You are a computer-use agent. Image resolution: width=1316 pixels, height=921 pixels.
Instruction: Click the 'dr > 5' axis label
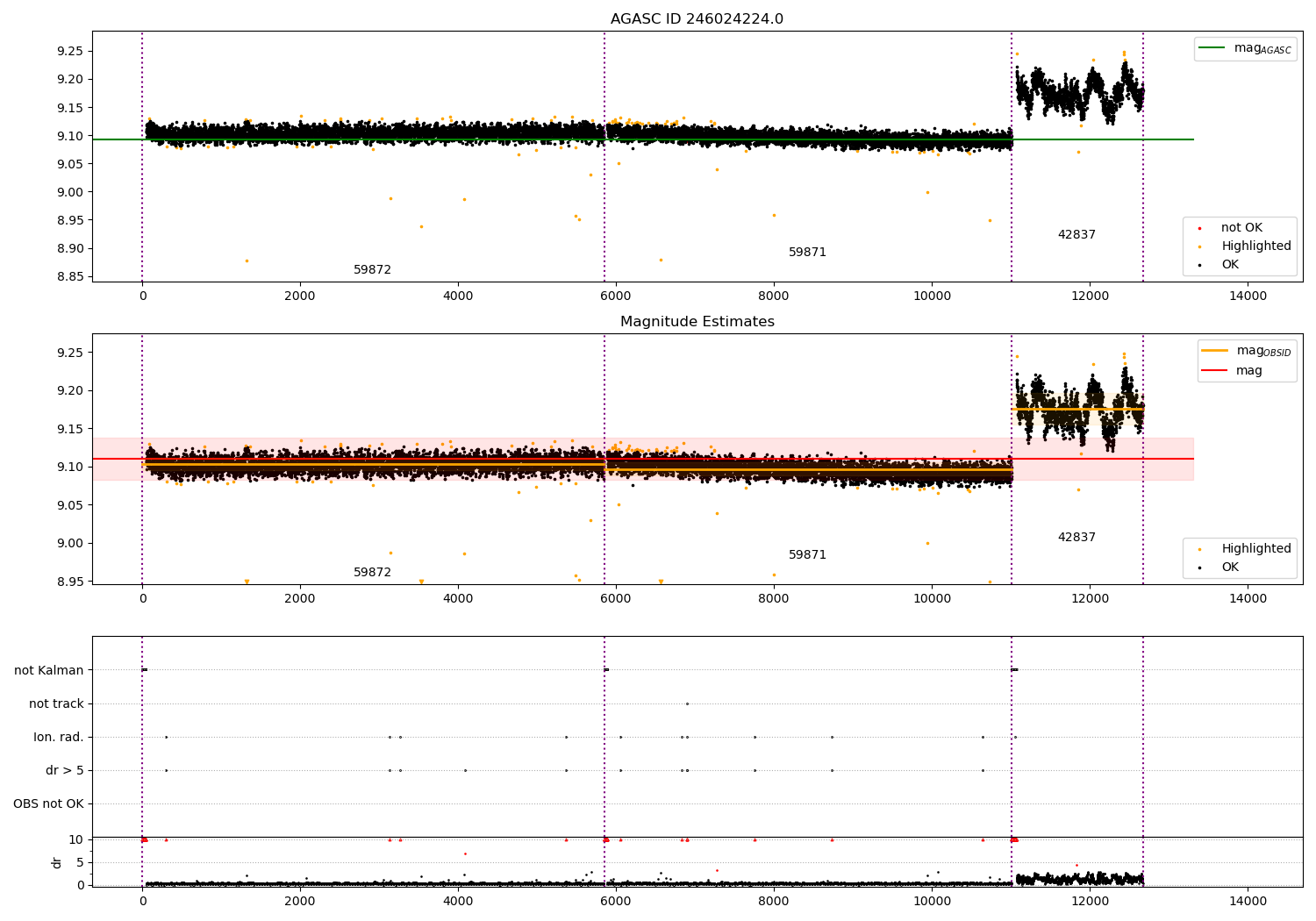tap(65, 771)
